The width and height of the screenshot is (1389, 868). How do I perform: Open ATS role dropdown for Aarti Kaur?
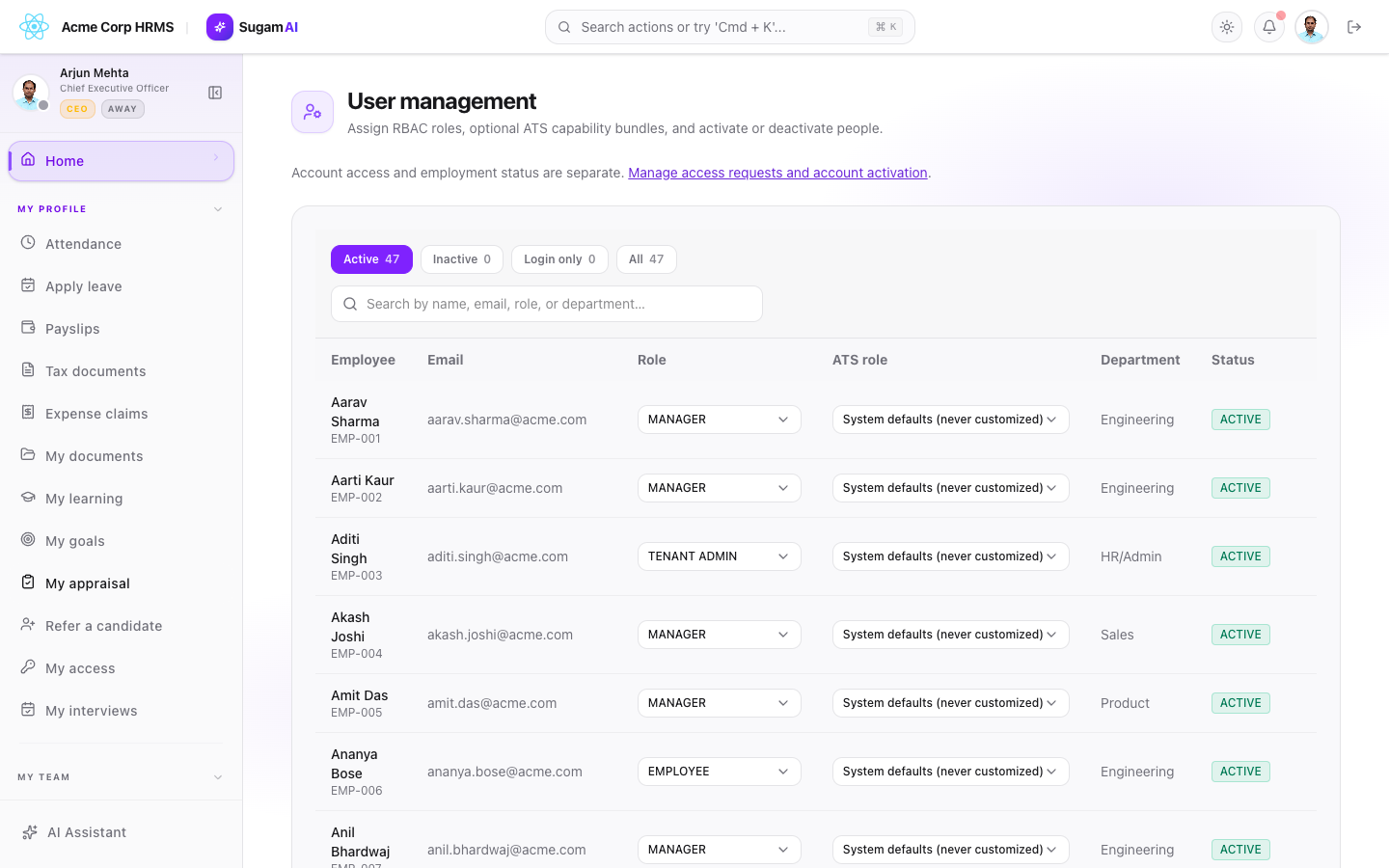click(951, 488)
